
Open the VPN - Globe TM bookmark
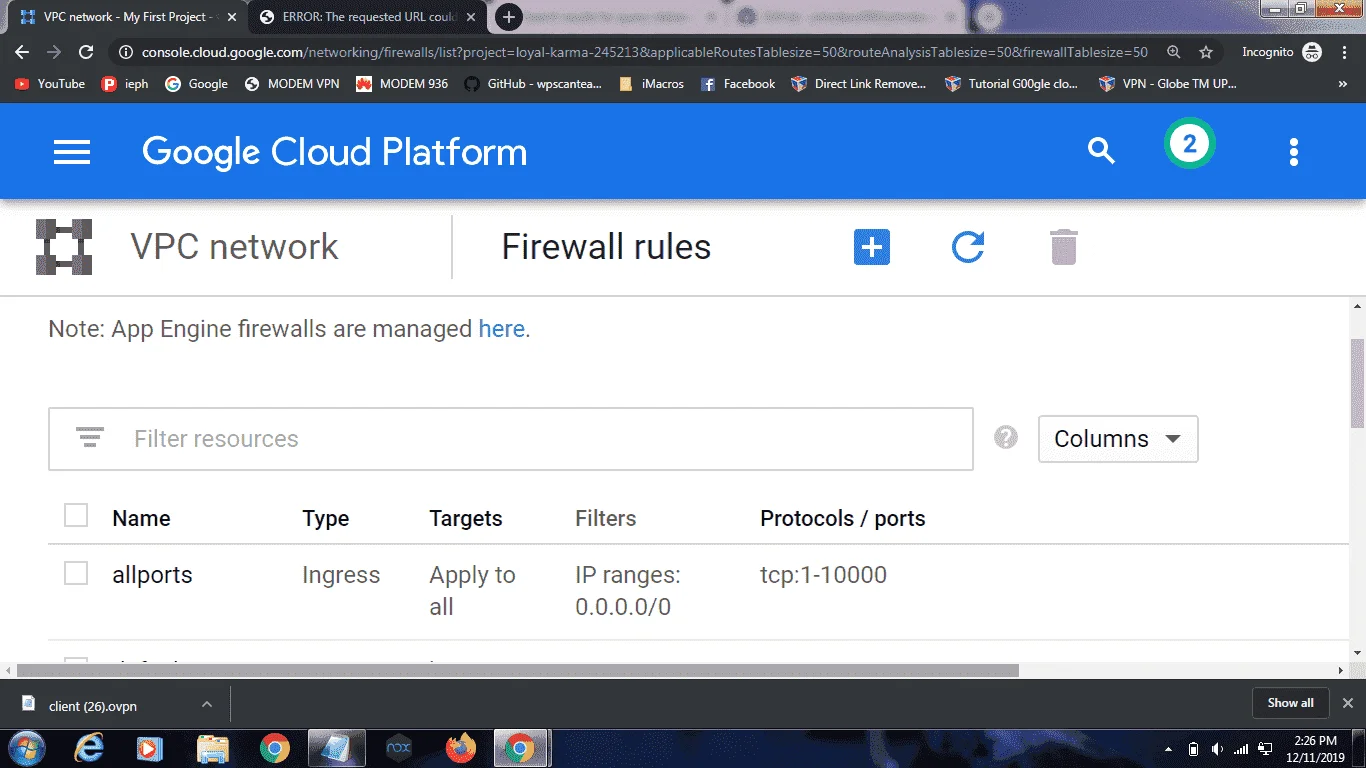click(1168, 84)
